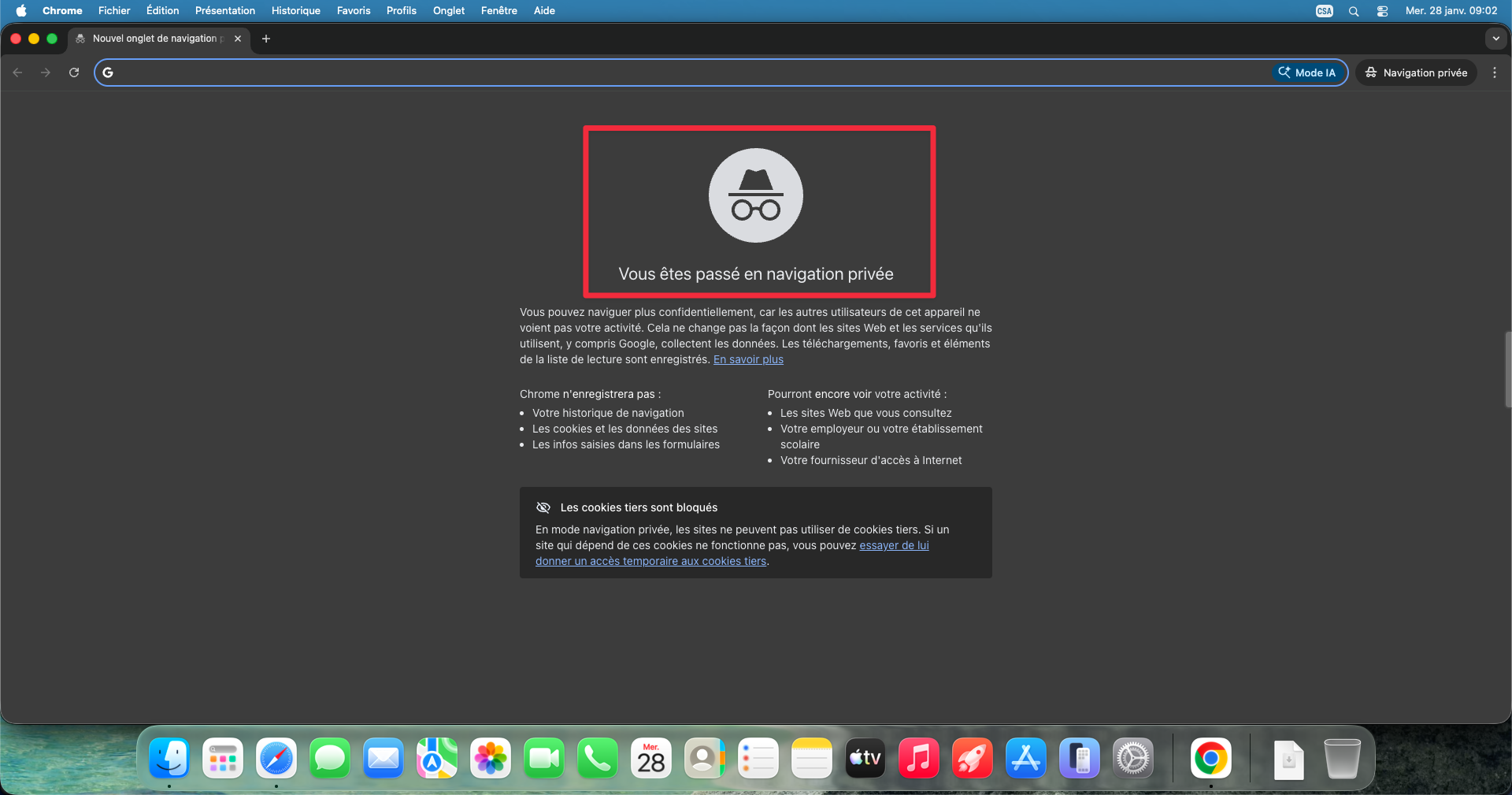Open Reminders from the dock

pyautogui.click(x=758, y=758)
